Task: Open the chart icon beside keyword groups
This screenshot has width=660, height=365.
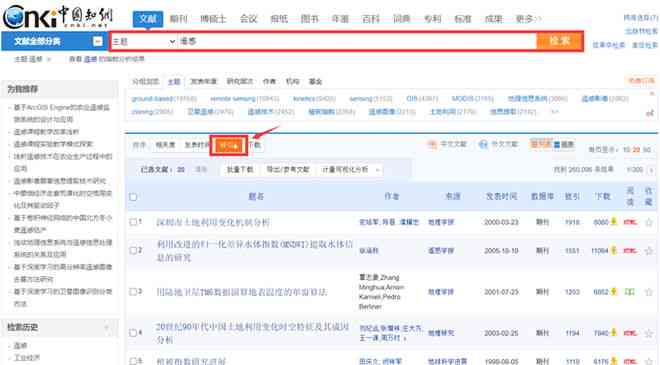Action: 650,112
